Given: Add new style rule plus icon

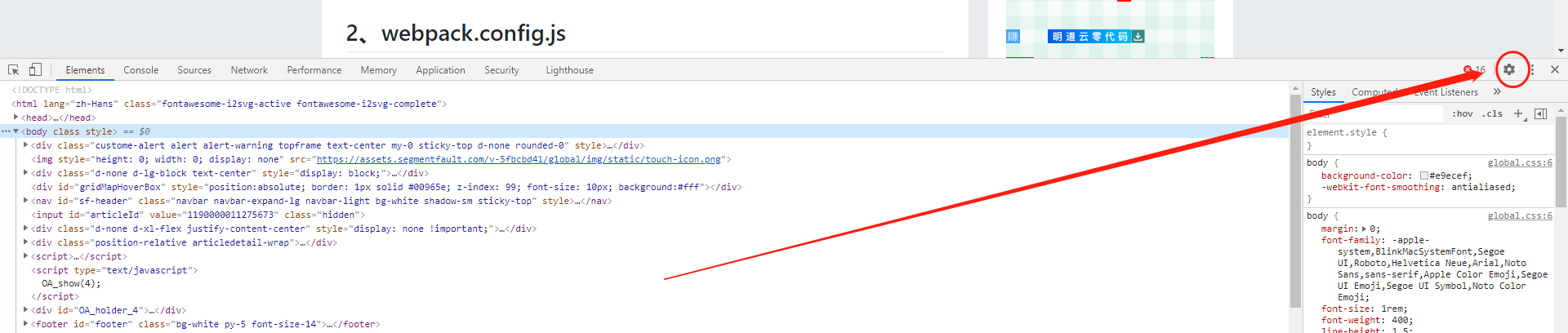Looking at the screenshot, I should click(1518, 113).
